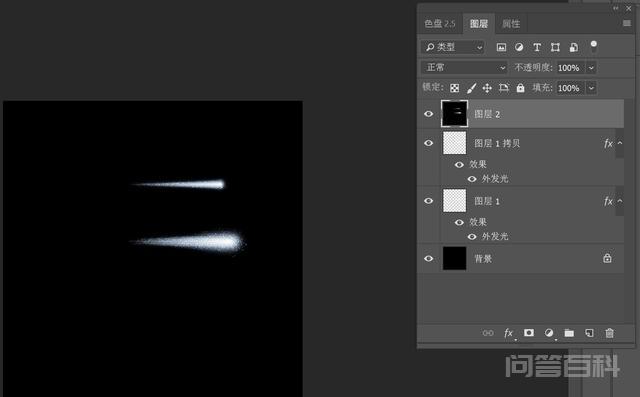Filter layers by adjustment layer icon
Screen dimensions: 640x397
519,47
